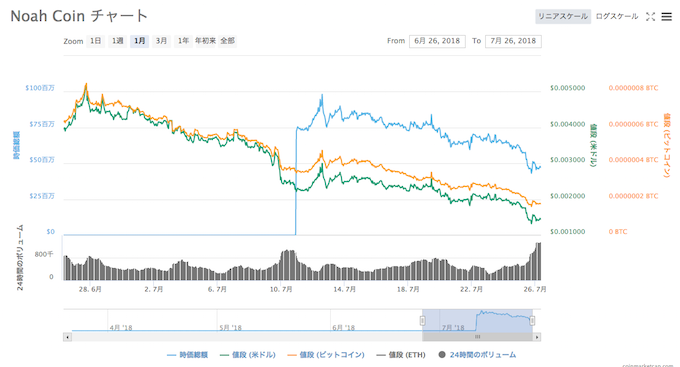
Task: Switch to ログスケール (log scale)
Action: click(x=616, y=16)
